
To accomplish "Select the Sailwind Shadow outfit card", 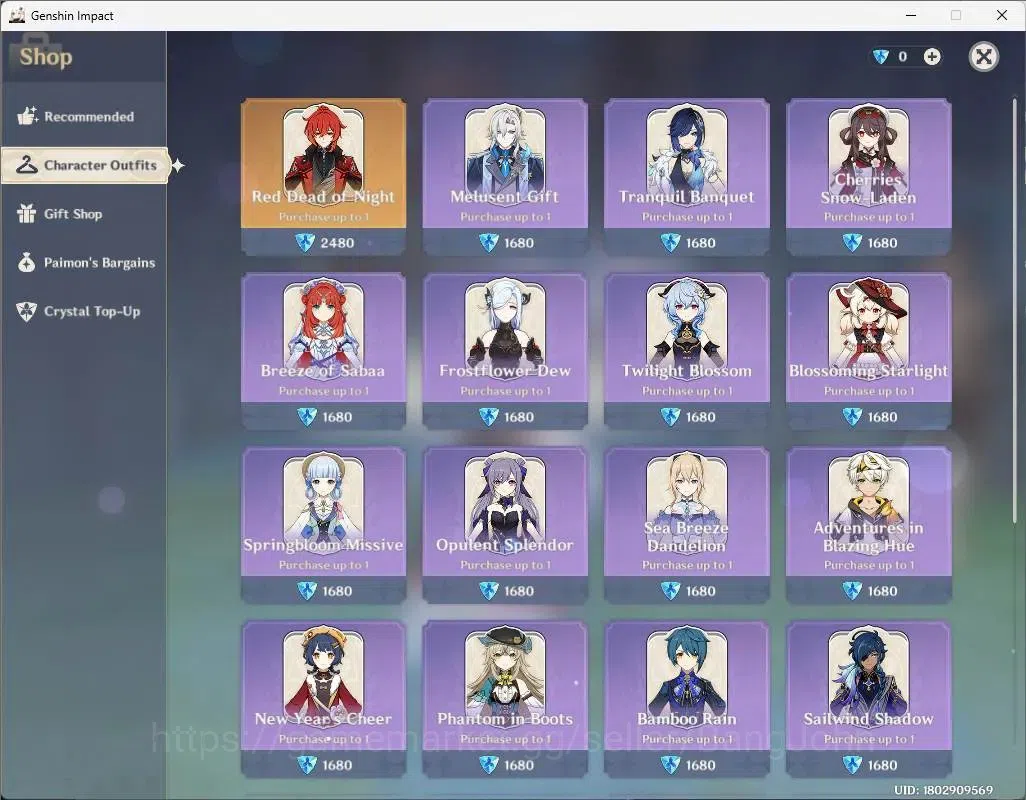I will coord(868,699).
